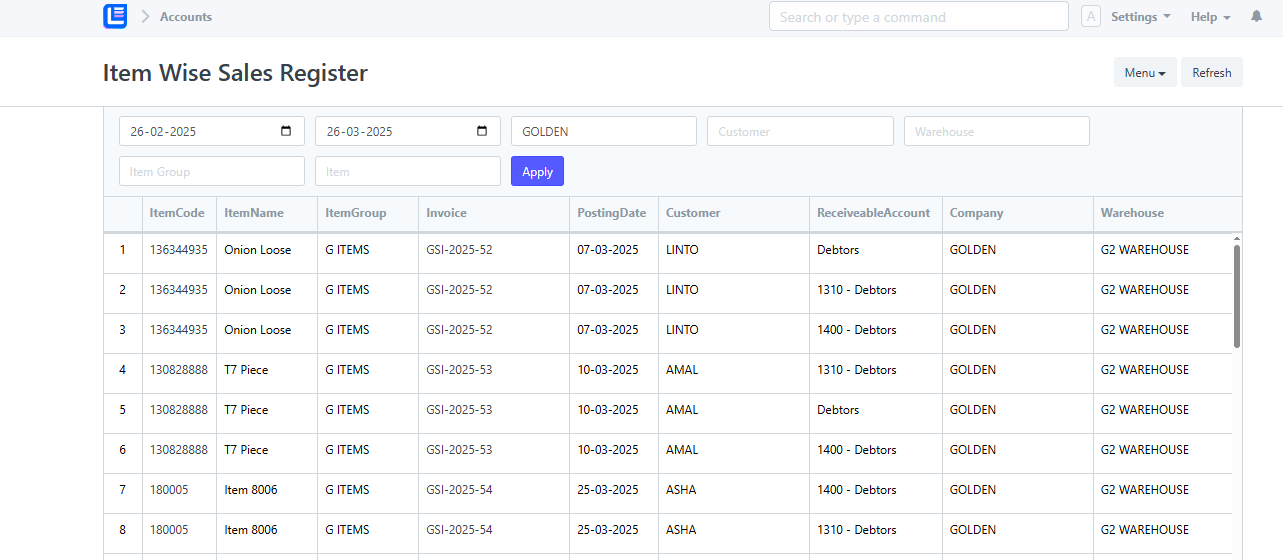
Task: Expand the Settings dropdown
Action: pos(1141,17)
